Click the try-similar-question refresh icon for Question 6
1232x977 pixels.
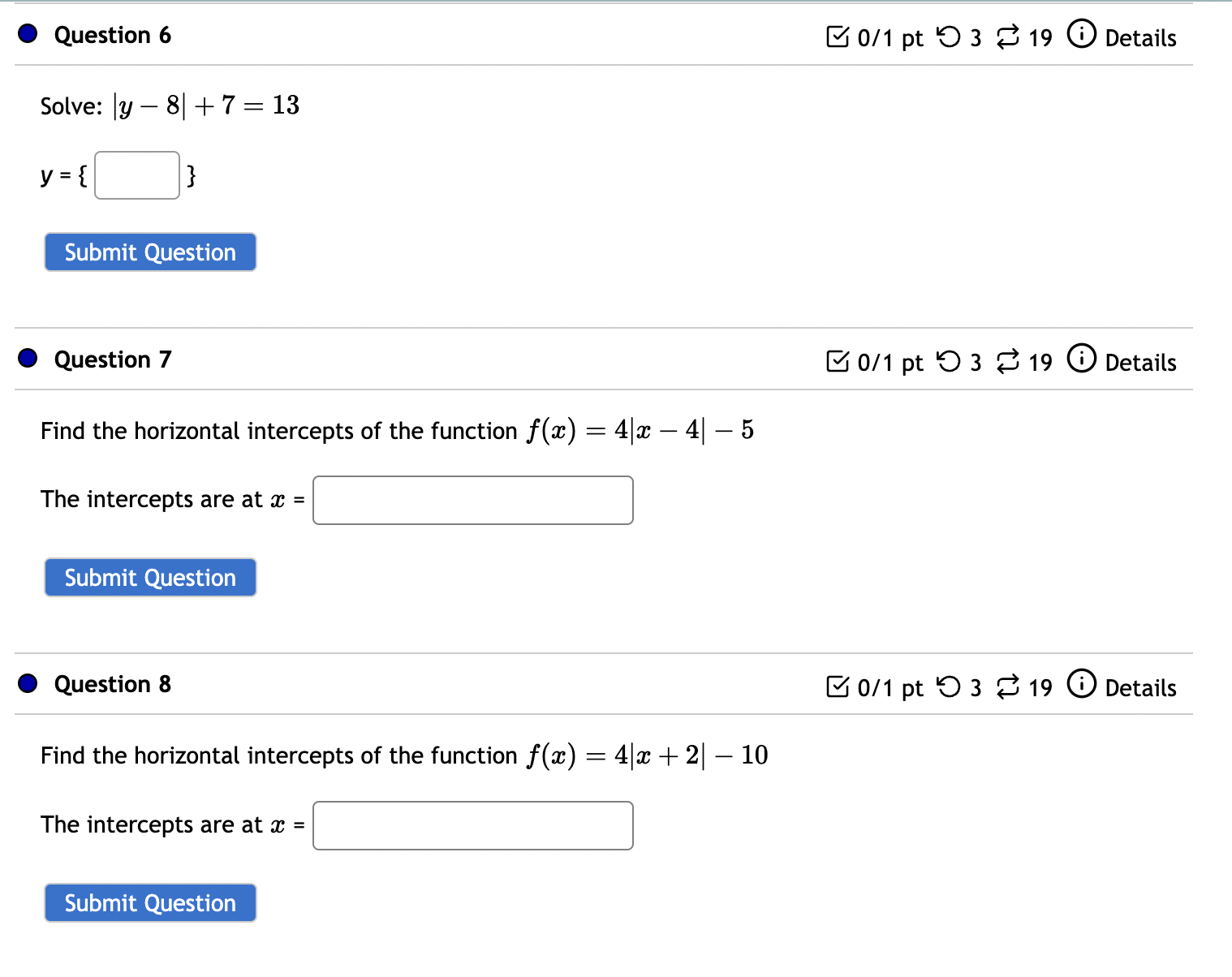(x=1007, y=37)
